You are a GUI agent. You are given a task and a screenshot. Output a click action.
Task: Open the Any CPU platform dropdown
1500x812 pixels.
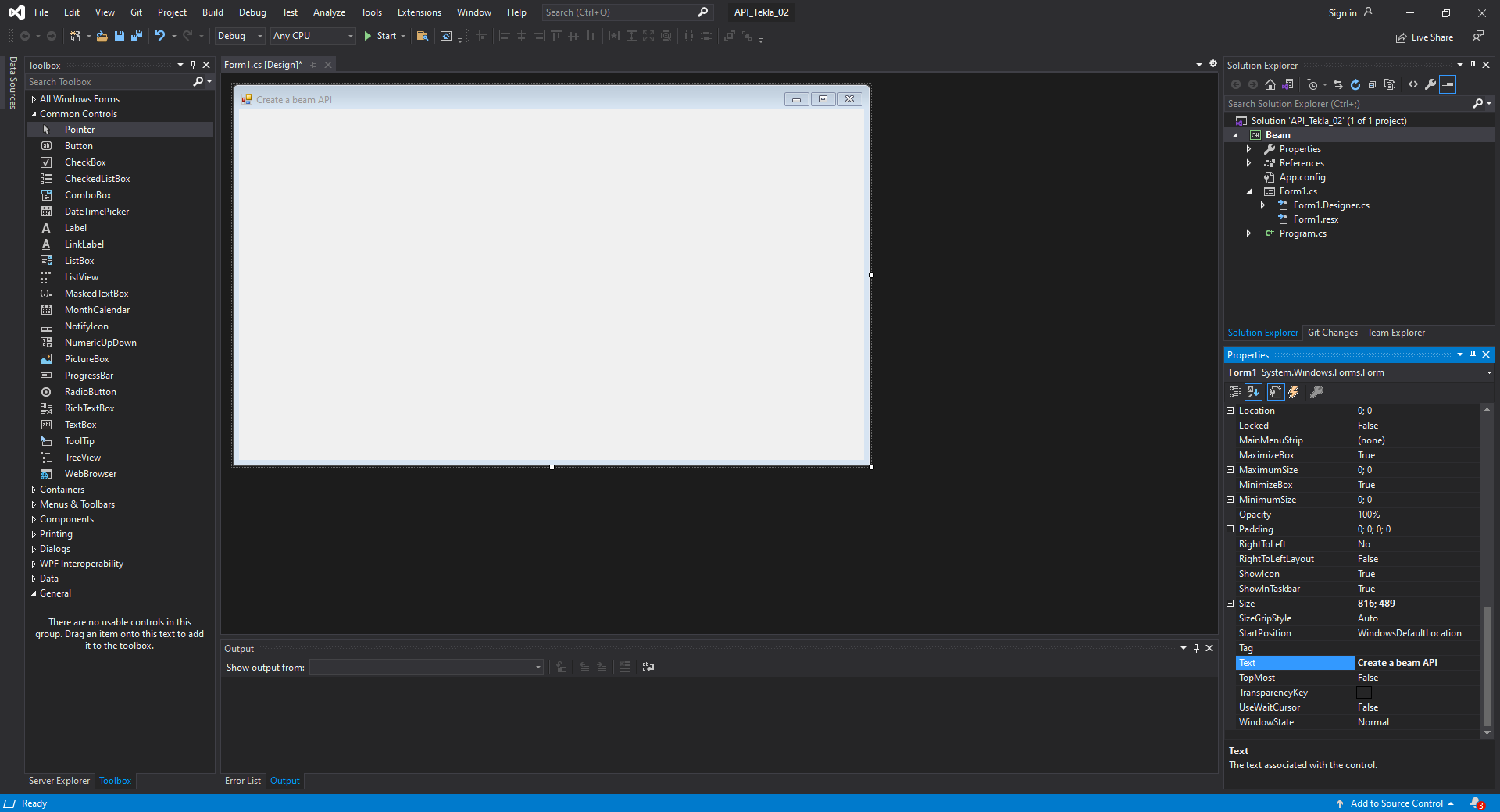tap(350, 36)
